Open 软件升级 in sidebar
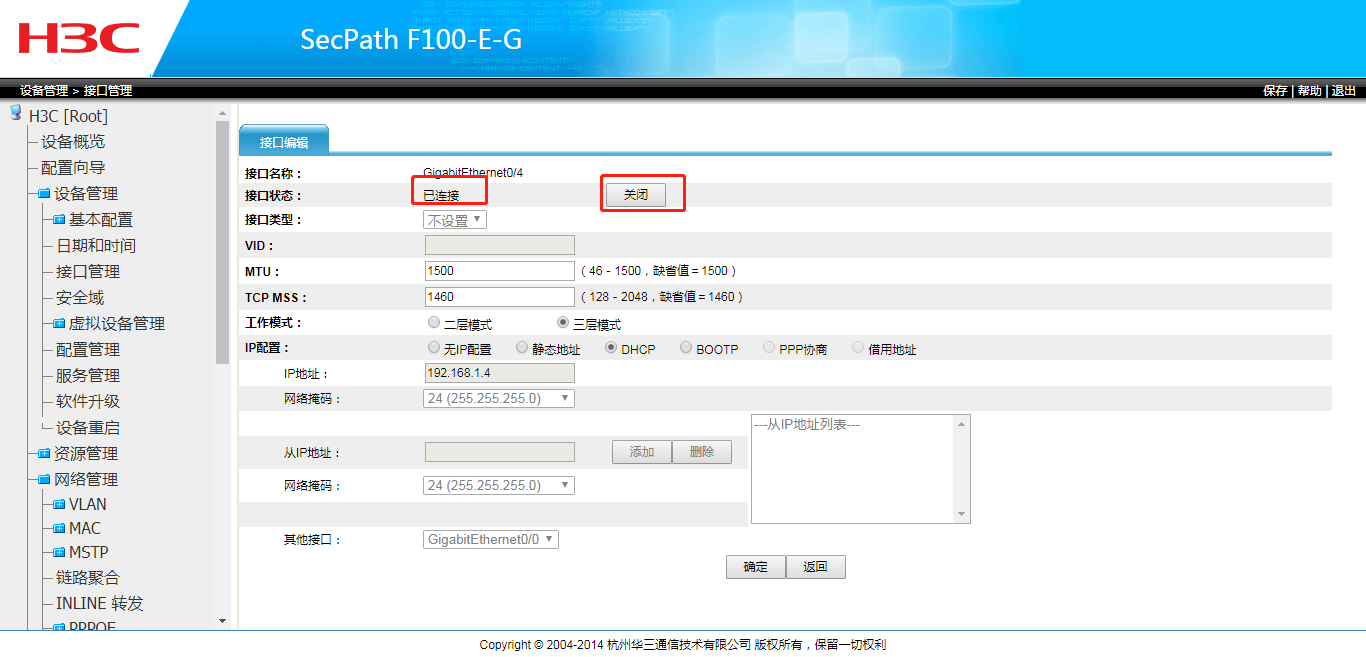 88,402
